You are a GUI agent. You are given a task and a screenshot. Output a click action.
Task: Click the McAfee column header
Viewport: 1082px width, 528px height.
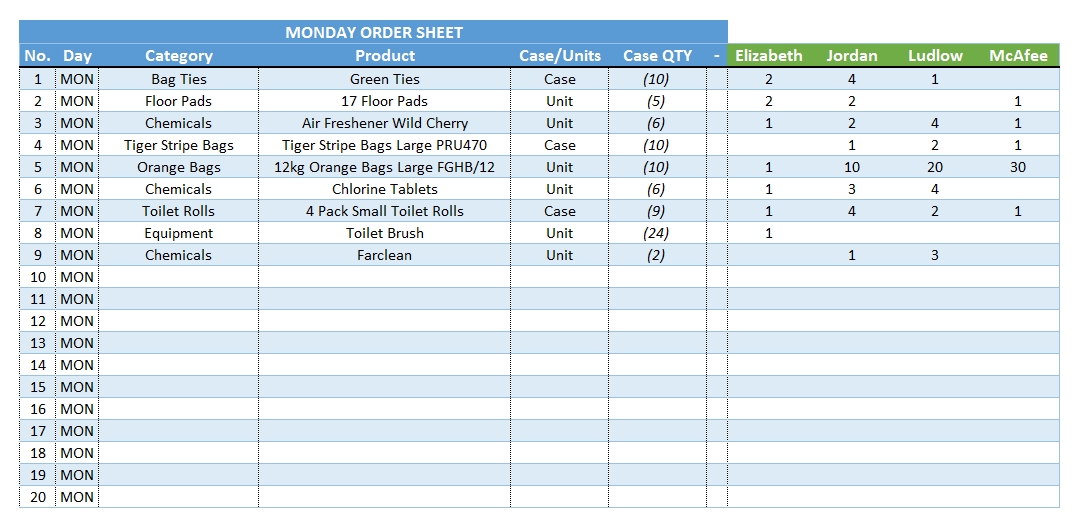pyautogui.click(x=1018, y=56)
